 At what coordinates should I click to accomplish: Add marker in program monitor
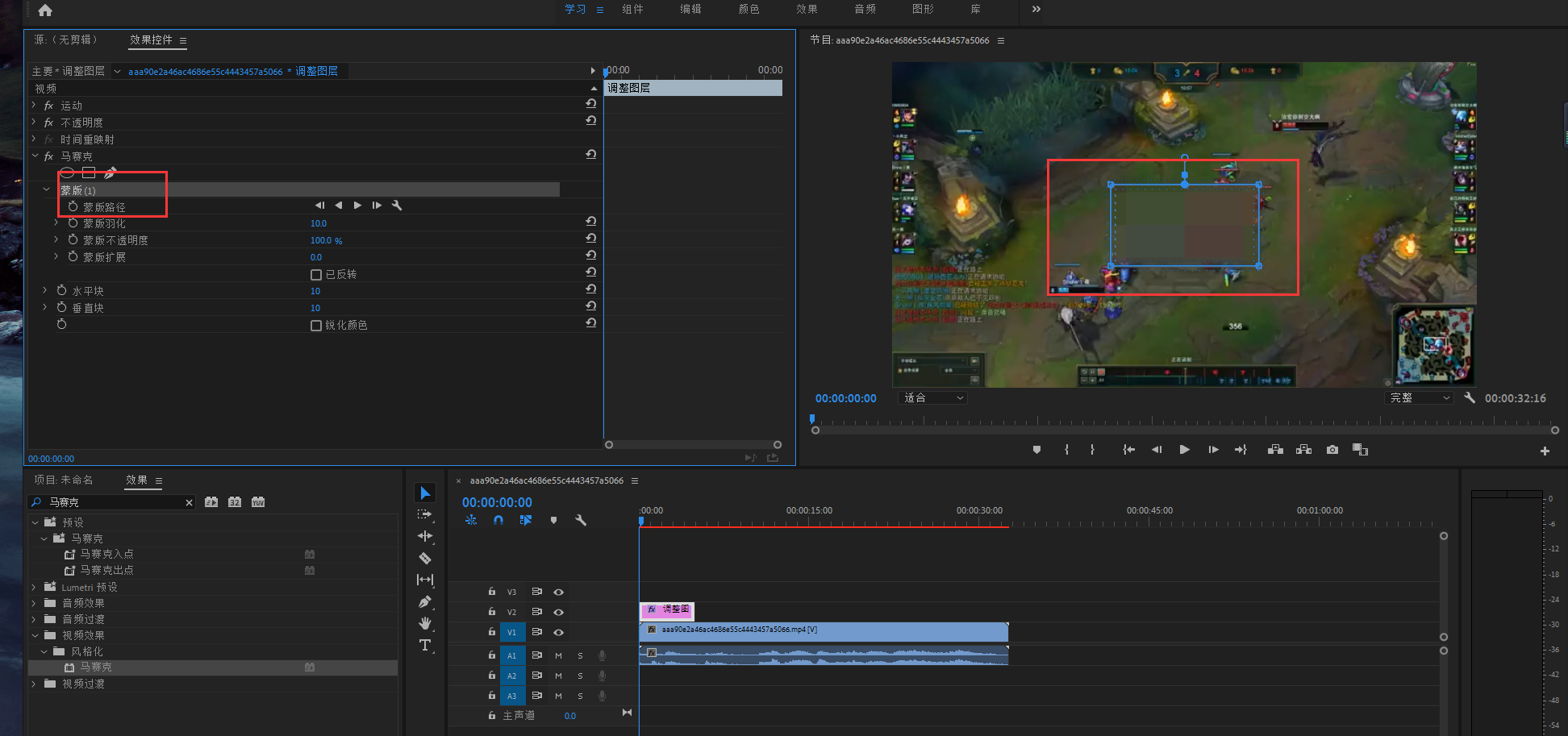click(x=1036, y=450)
